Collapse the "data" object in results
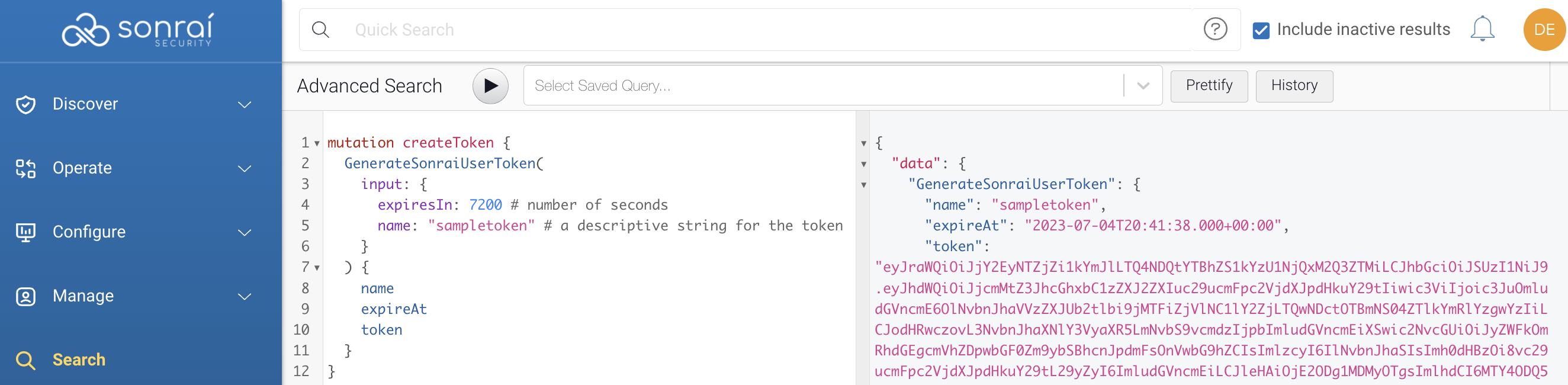This screenshot has height=385, width=1568. pyautogui.click(x=863, y=165)
